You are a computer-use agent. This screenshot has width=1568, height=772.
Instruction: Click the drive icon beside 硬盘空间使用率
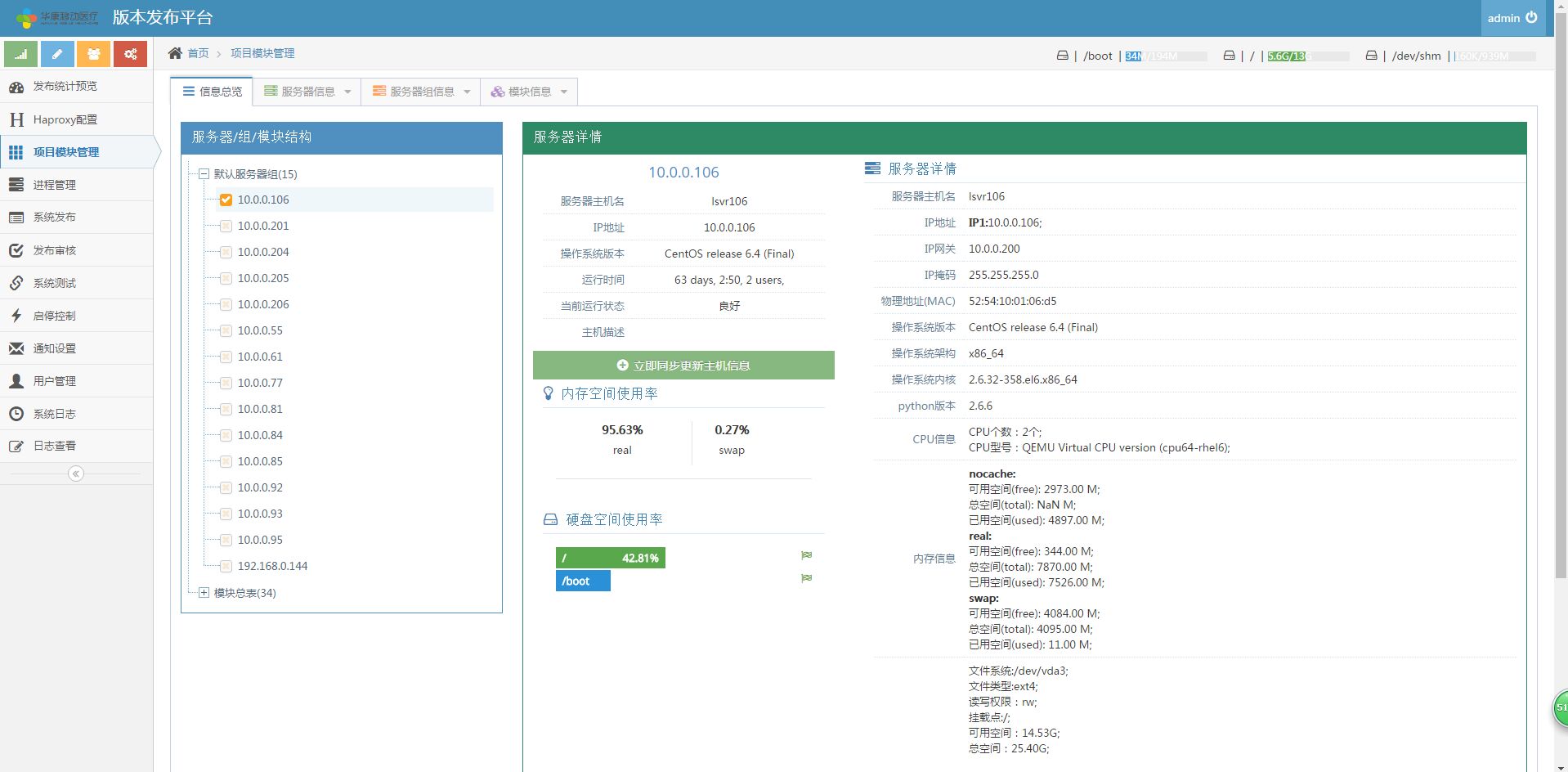point(551,519)
